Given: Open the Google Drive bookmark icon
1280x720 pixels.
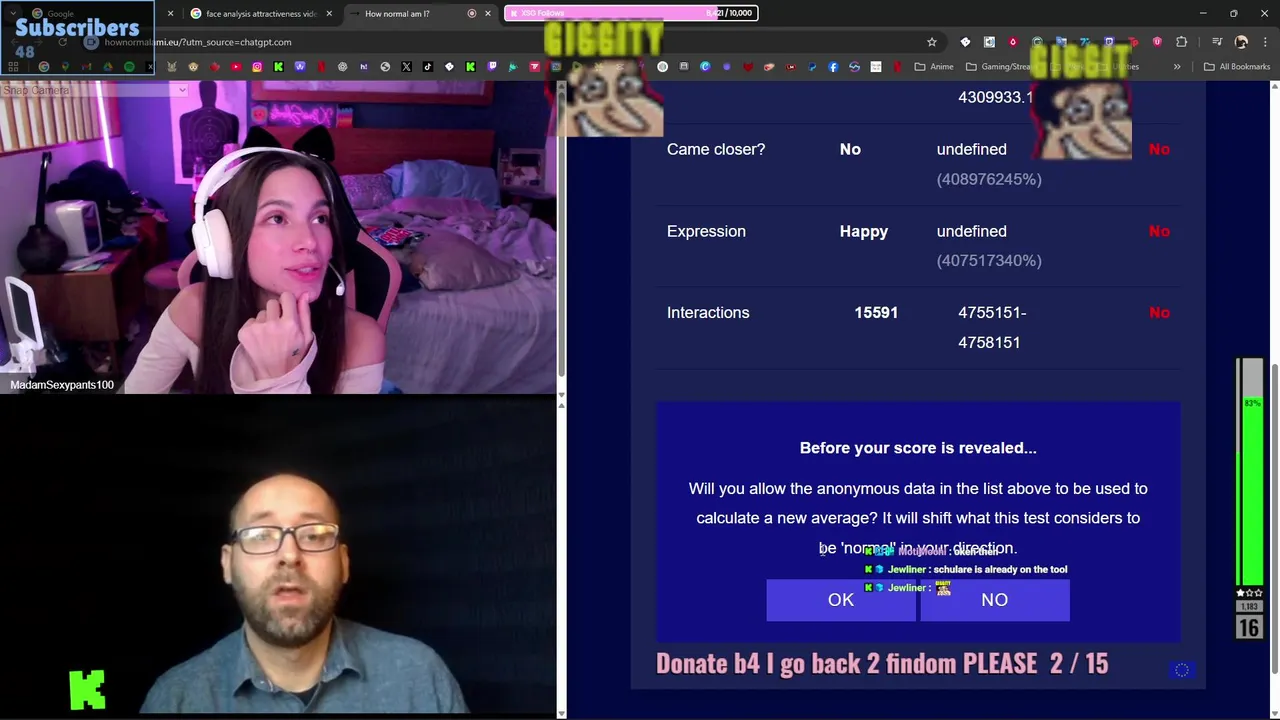Looking at the screenshot, I should (x=108, y=66).
